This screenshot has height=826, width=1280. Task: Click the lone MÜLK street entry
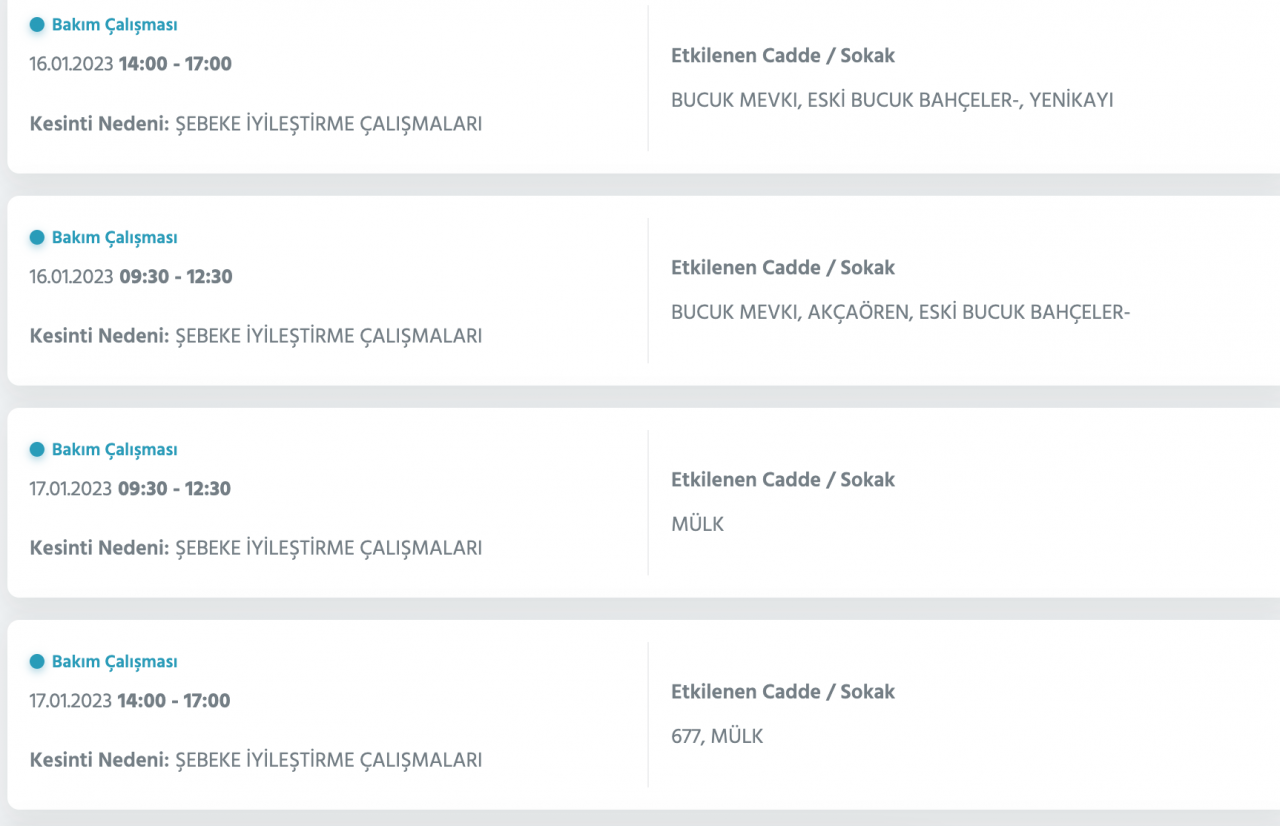pos(697,524)
